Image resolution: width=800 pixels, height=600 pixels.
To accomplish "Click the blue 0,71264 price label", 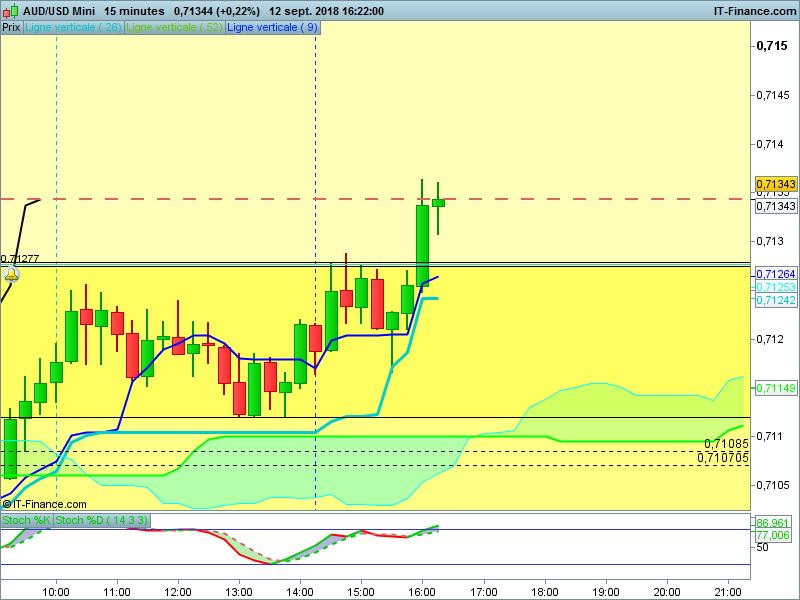I will point(776,274).
